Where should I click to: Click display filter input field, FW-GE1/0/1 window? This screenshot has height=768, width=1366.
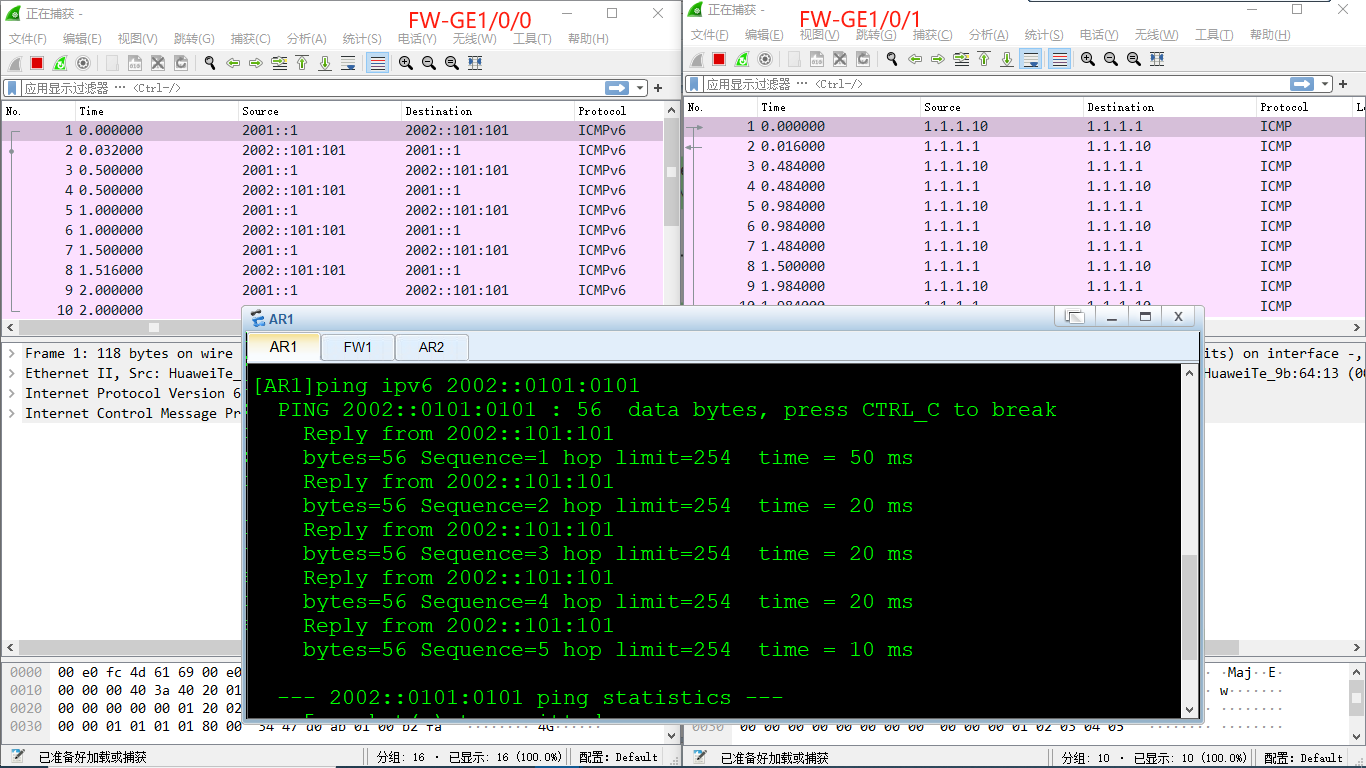pos(996,84)
